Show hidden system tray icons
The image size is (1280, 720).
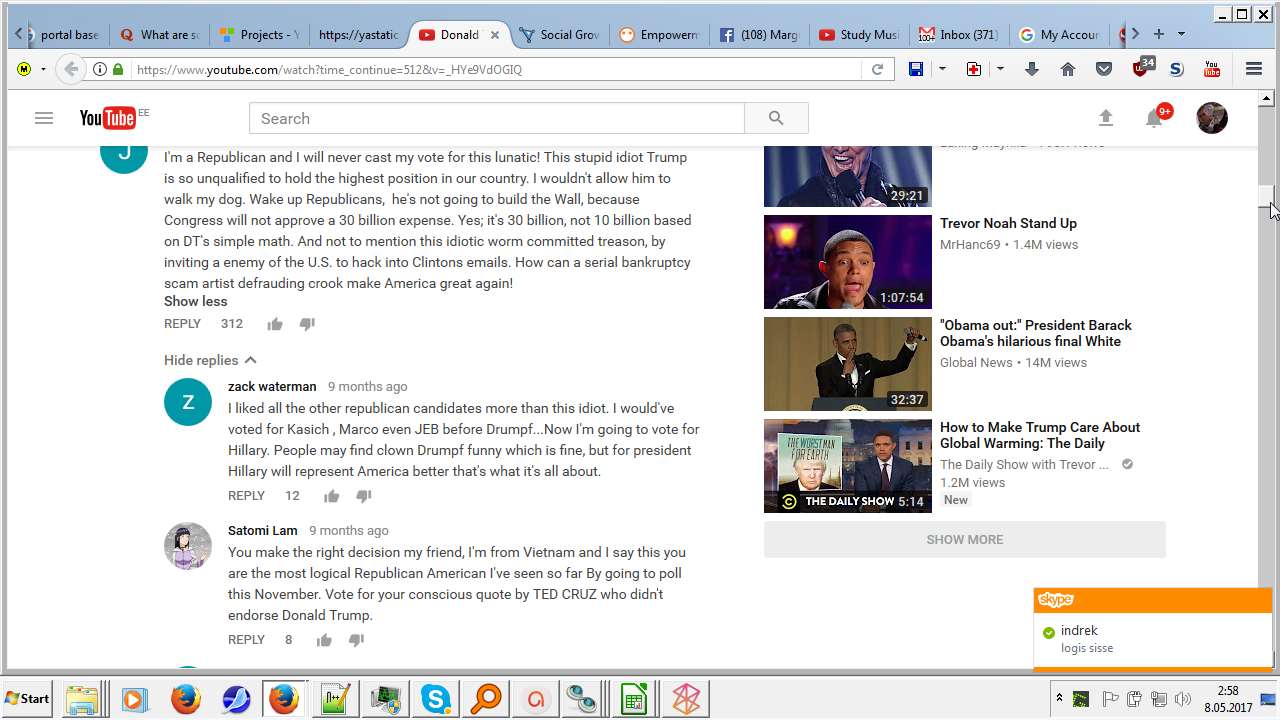click(x=1059, y=697)
